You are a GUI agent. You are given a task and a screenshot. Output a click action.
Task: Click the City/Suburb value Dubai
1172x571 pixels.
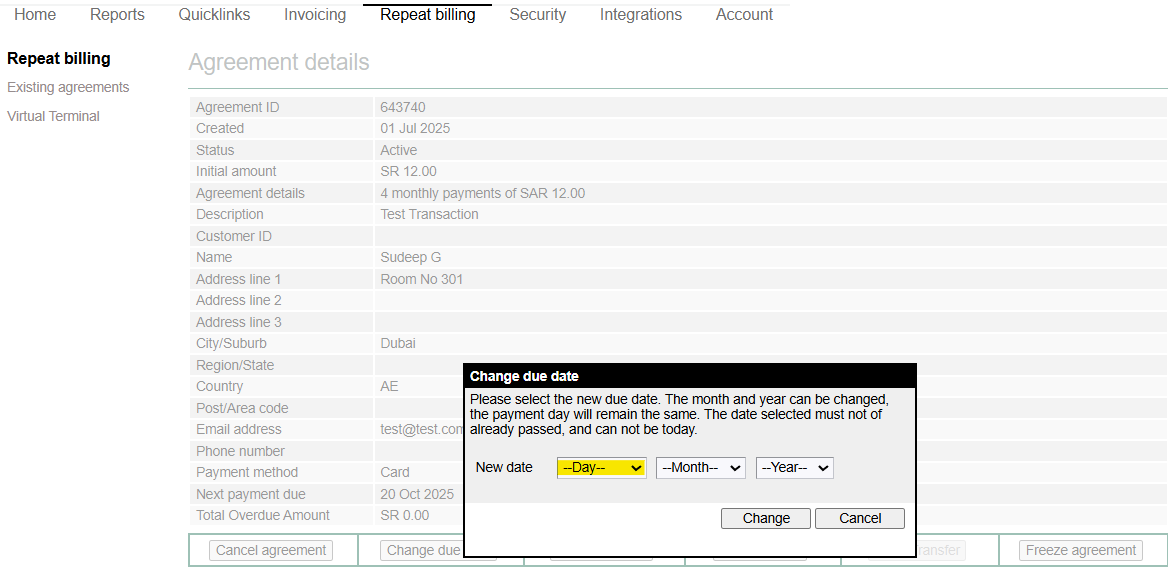(398, 343)
